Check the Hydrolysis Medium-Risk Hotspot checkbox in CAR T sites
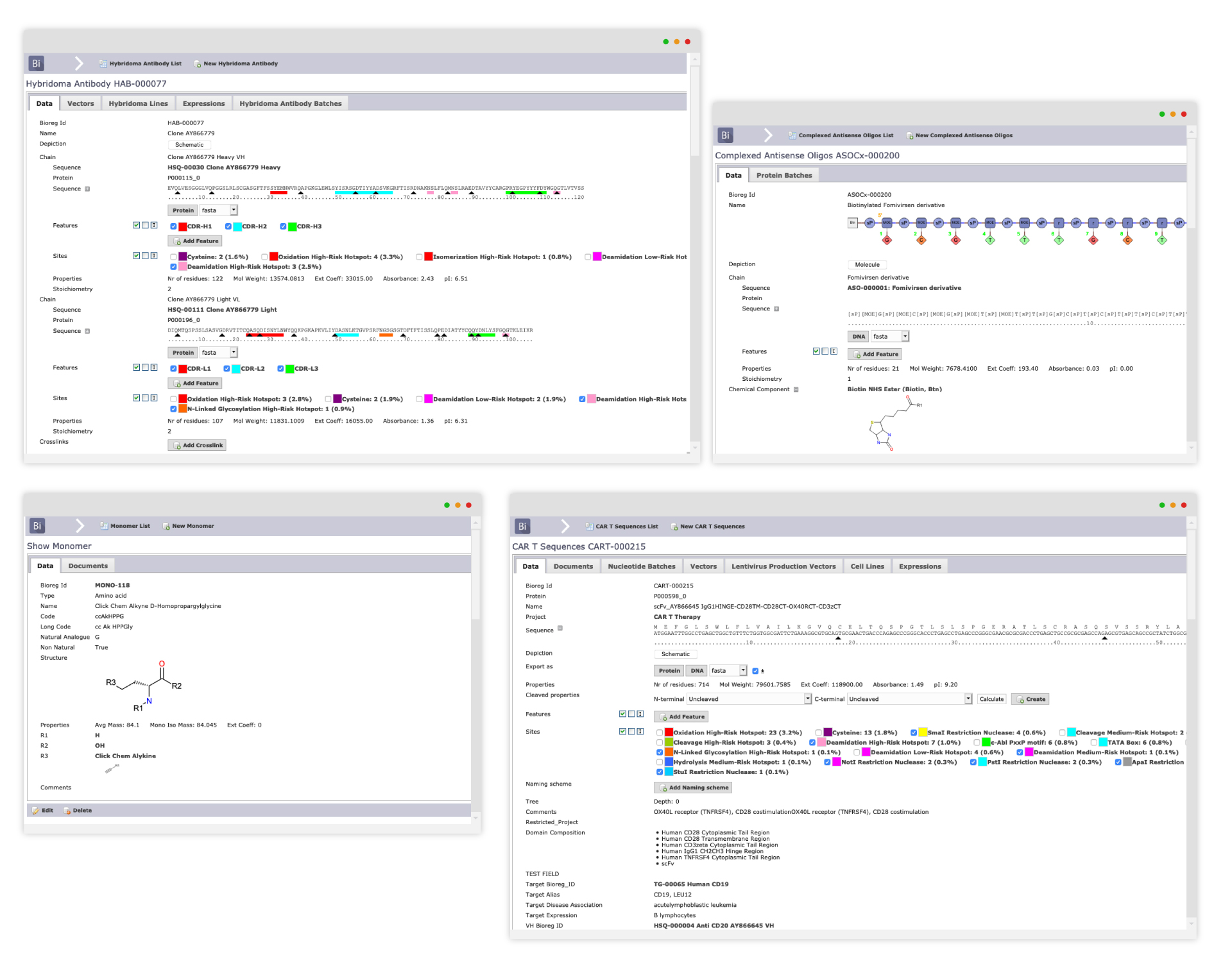 (660, 762)
